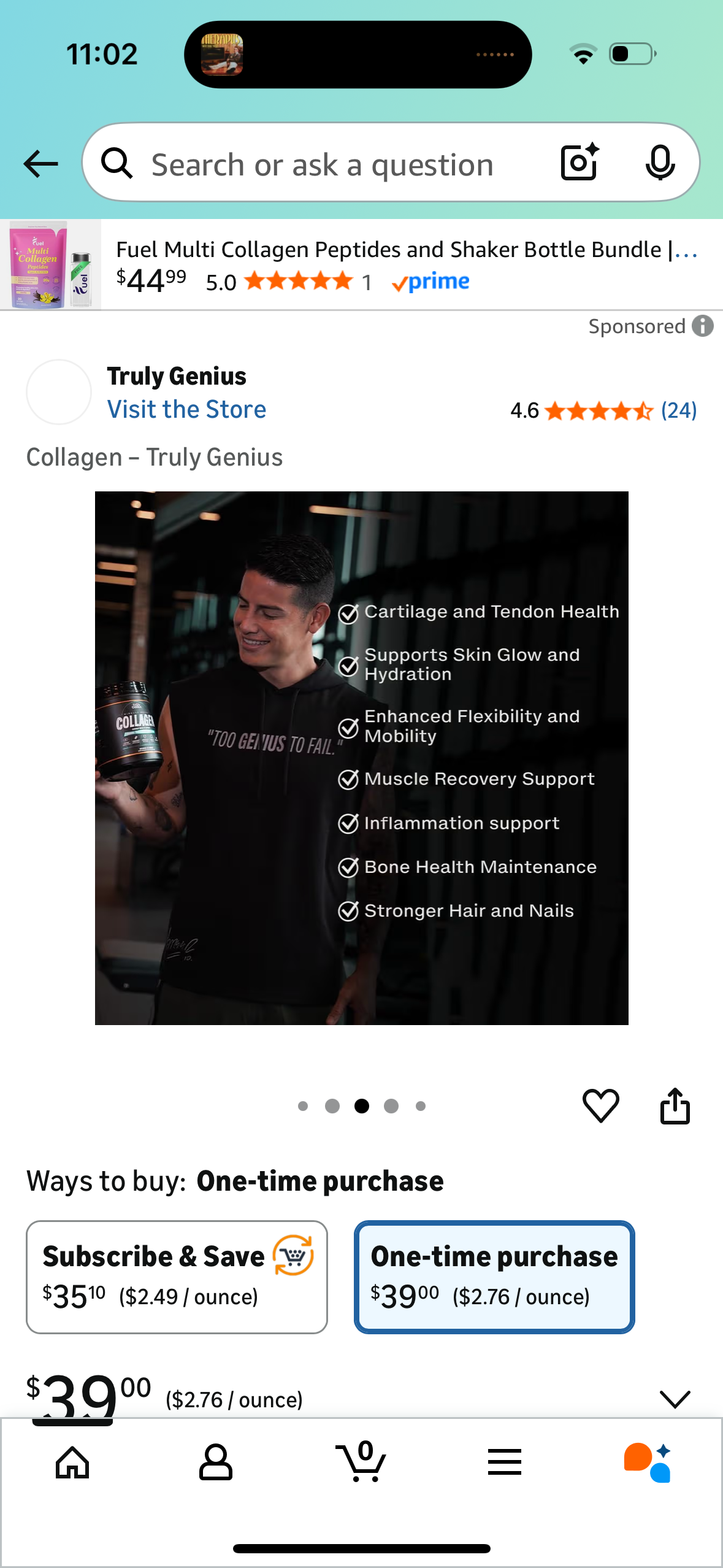This screenshot has height=1568, width=723.
Task: Open sponsored Fuel Multi Collagen product thumbnail
Action: (x=51, y=264)
